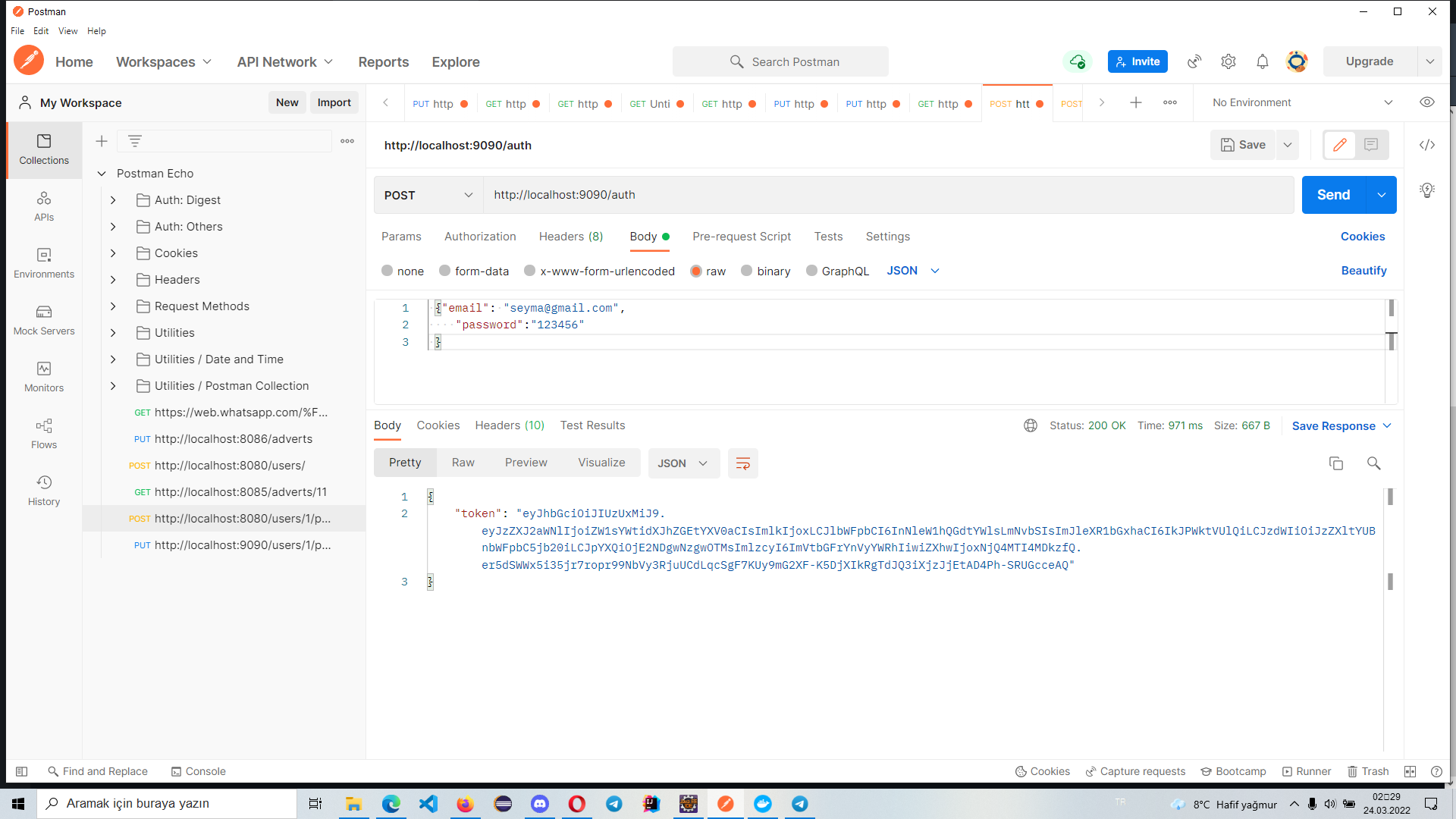Image resolution: width=1456 pixels, height=819 pixels.
Task: Select the GraphQL body type
Action: 837,271
